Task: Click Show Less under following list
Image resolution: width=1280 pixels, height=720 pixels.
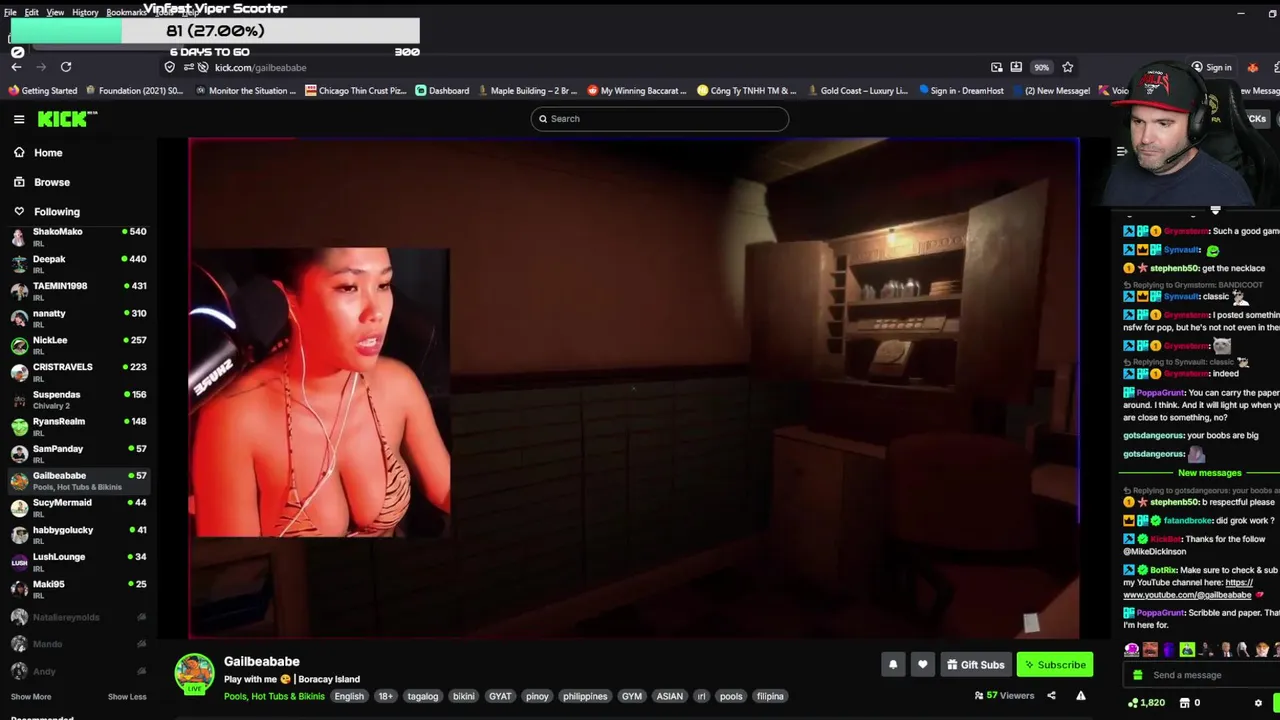Action: click(127, 697)
